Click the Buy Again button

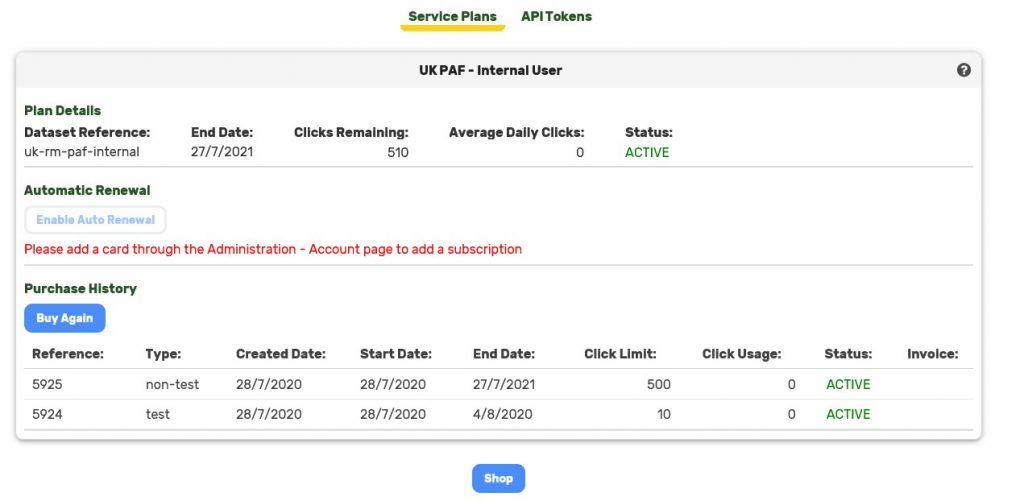pos(65,318)
